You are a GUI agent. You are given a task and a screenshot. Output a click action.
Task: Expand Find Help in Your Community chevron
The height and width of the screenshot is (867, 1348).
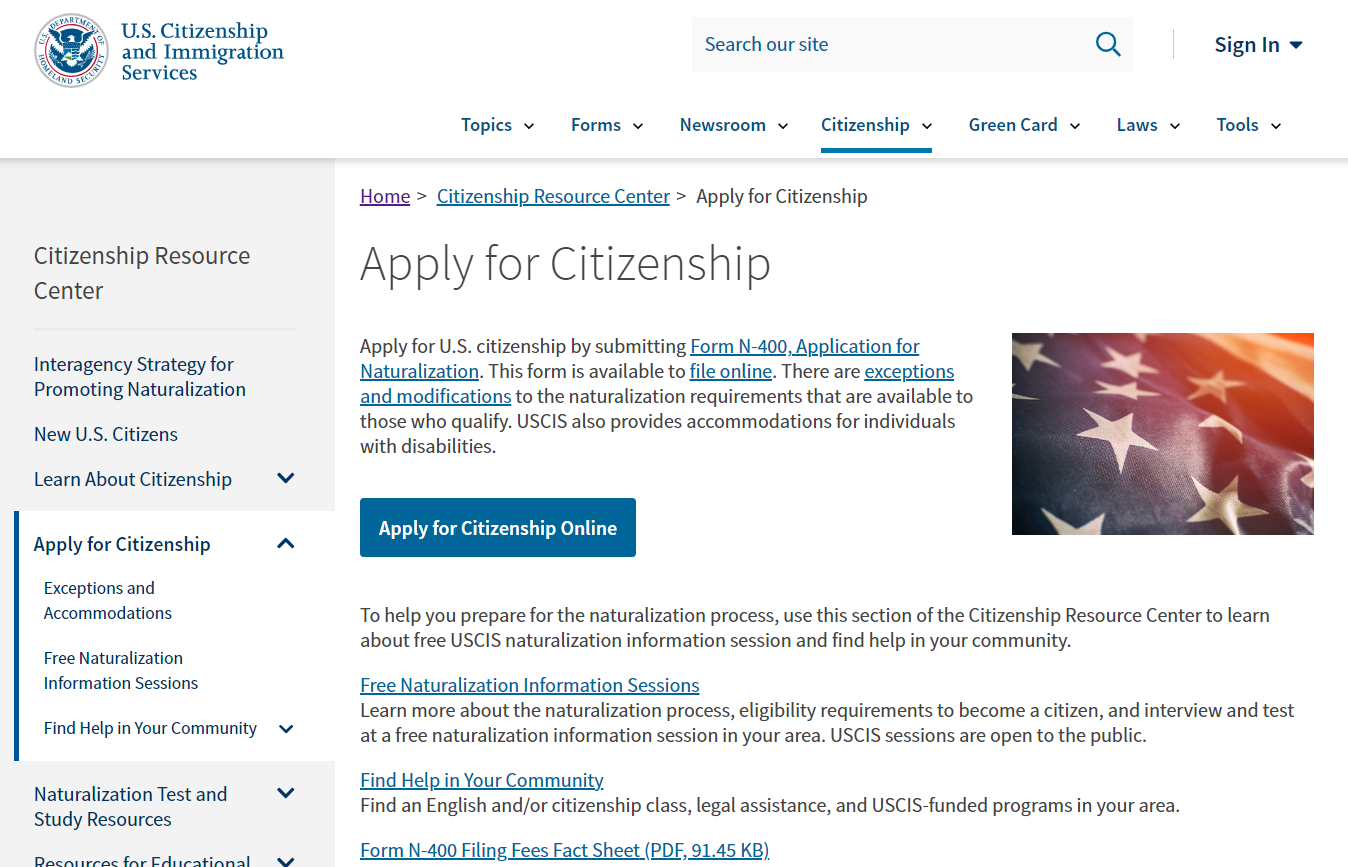tap(286, 729)
